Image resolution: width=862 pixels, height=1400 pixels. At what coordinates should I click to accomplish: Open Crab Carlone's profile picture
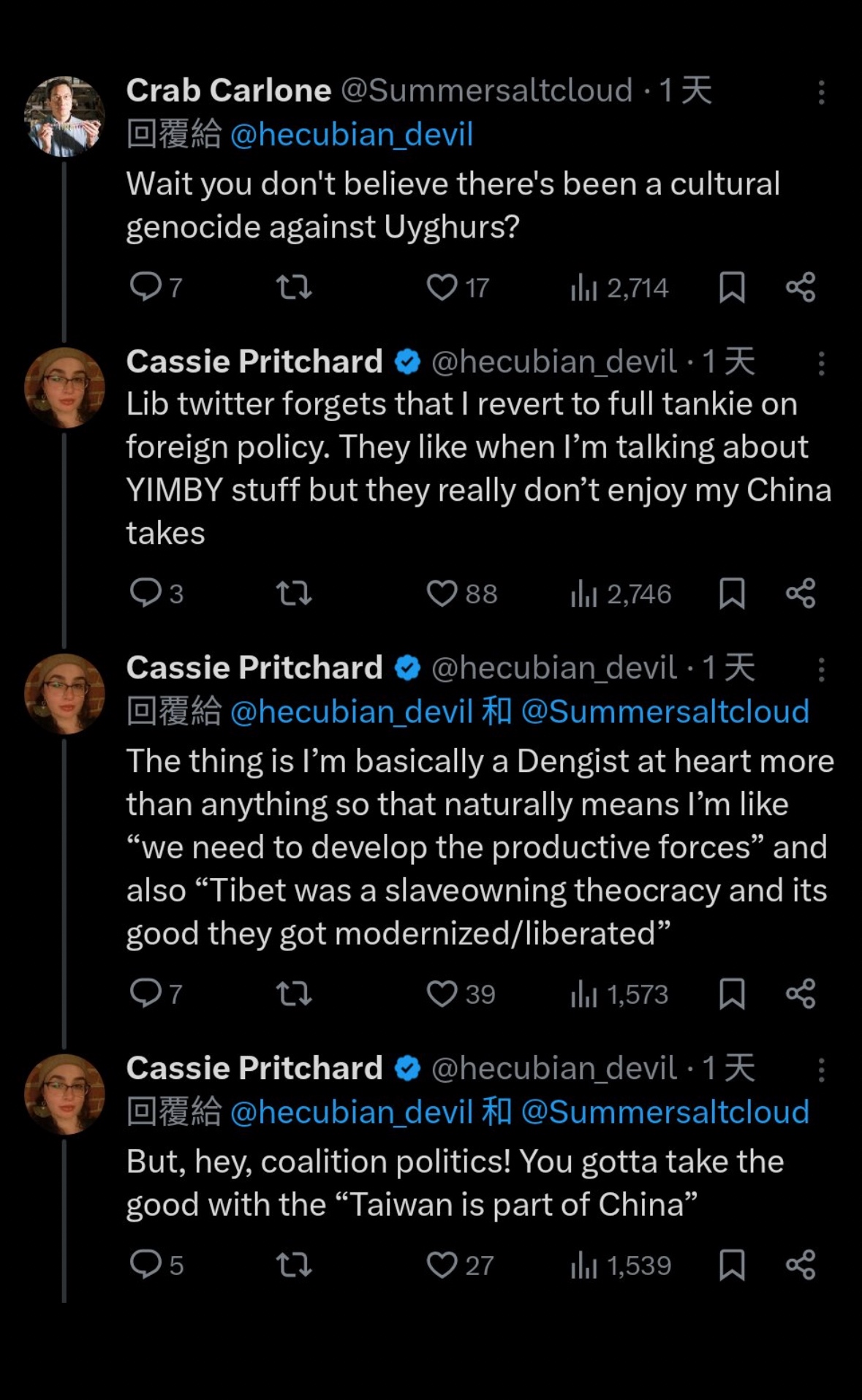click(64, 116)
